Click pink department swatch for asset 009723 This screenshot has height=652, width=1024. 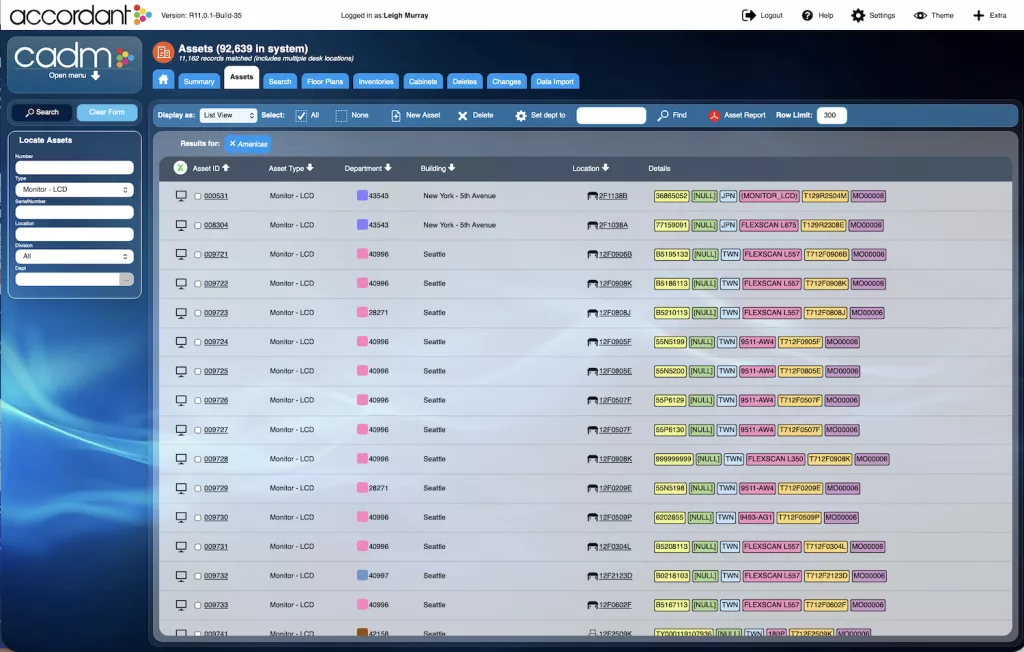(362, 312)
